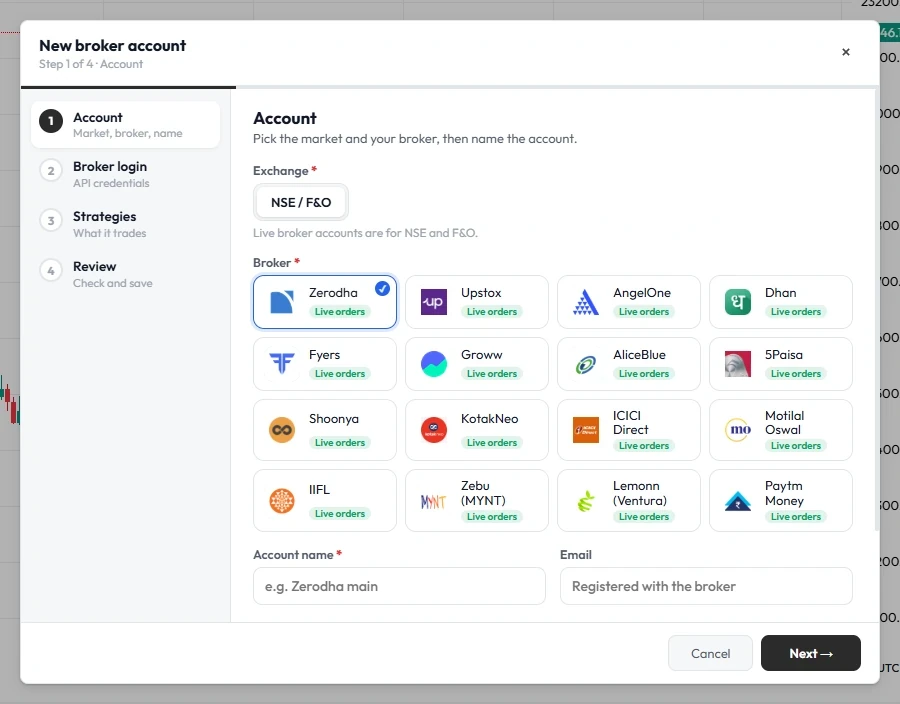Click step number 2 circle
Image resolution: width=900 pixels, height=704 pixels.
pyautogui.click(x=51, y=171)
